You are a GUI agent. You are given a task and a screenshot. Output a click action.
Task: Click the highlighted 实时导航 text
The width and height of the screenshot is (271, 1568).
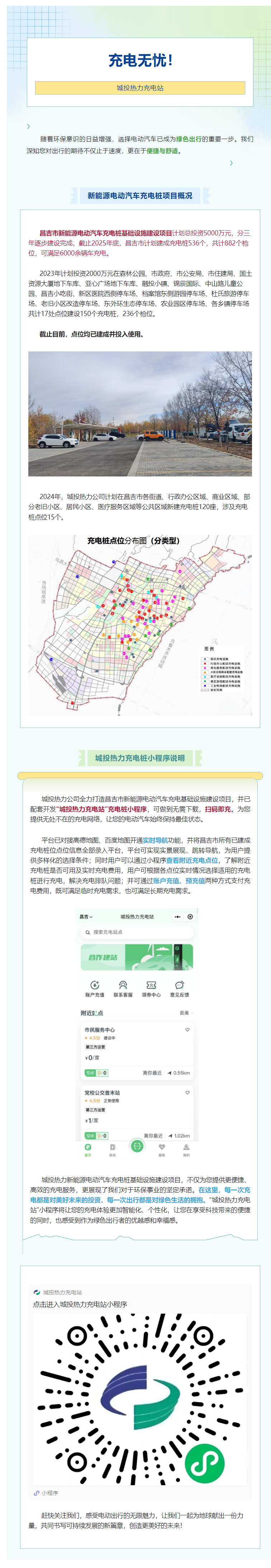(x=155, y=840)
